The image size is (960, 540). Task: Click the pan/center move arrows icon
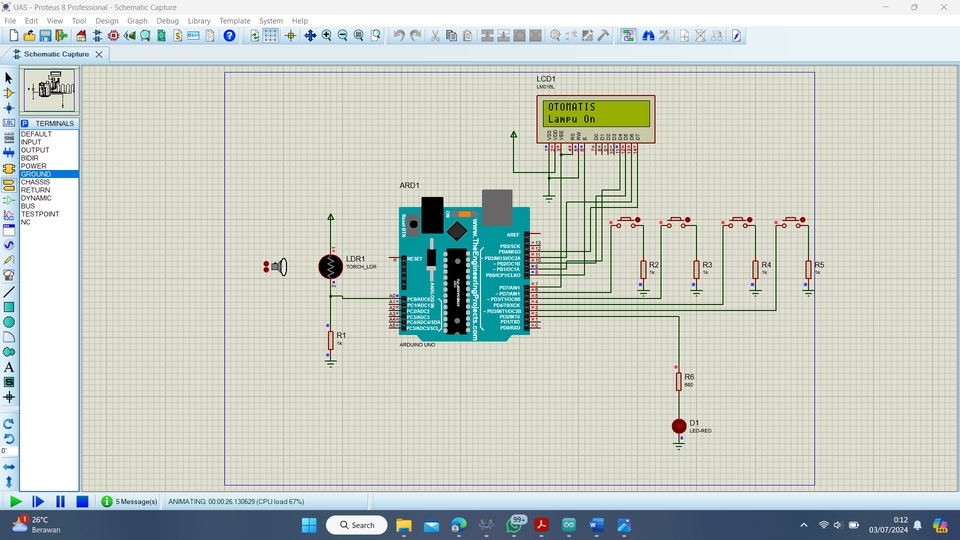(310, 36)
